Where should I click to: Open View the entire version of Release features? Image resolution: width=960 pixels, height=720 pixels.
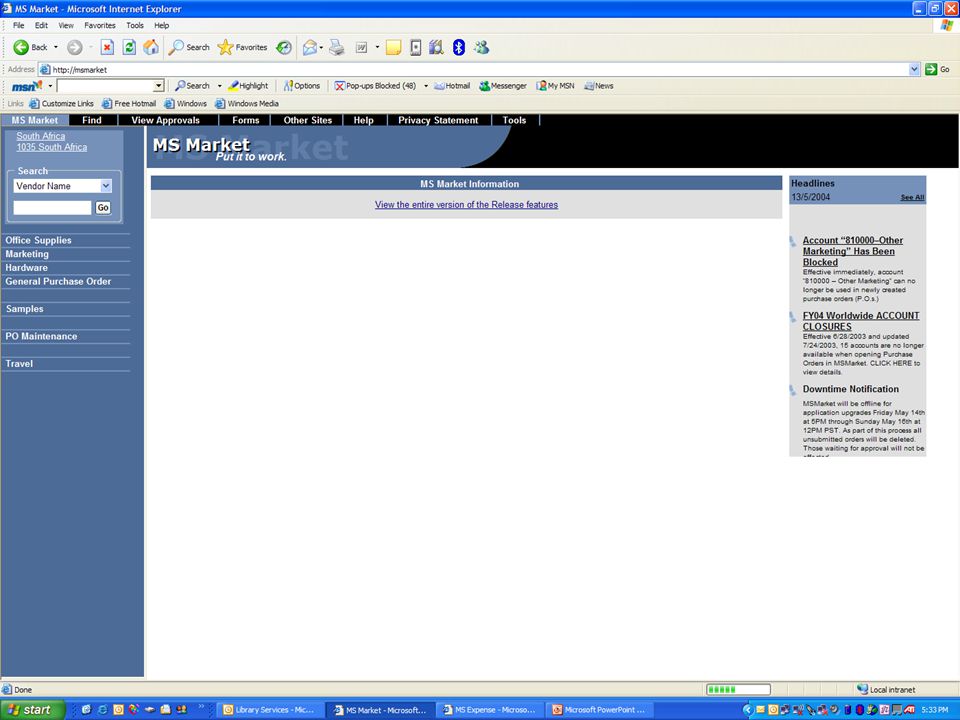click(x=466, y=204)
